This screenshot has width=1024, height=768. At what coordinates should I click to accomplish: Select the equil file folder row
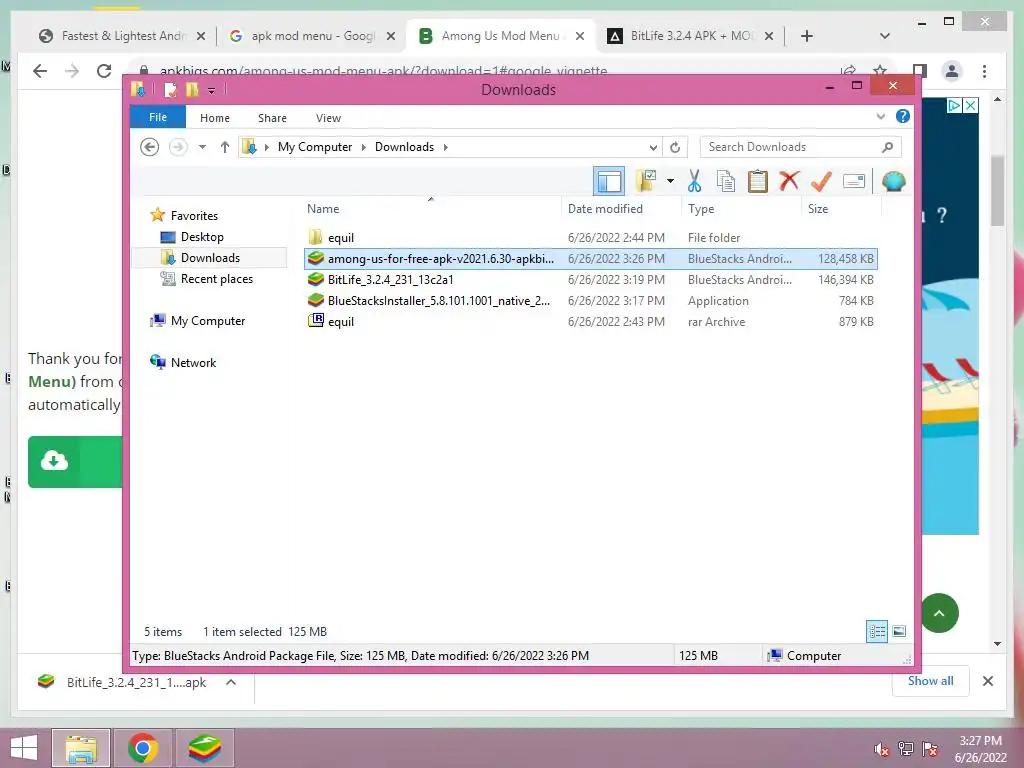(x=590, y=238)
